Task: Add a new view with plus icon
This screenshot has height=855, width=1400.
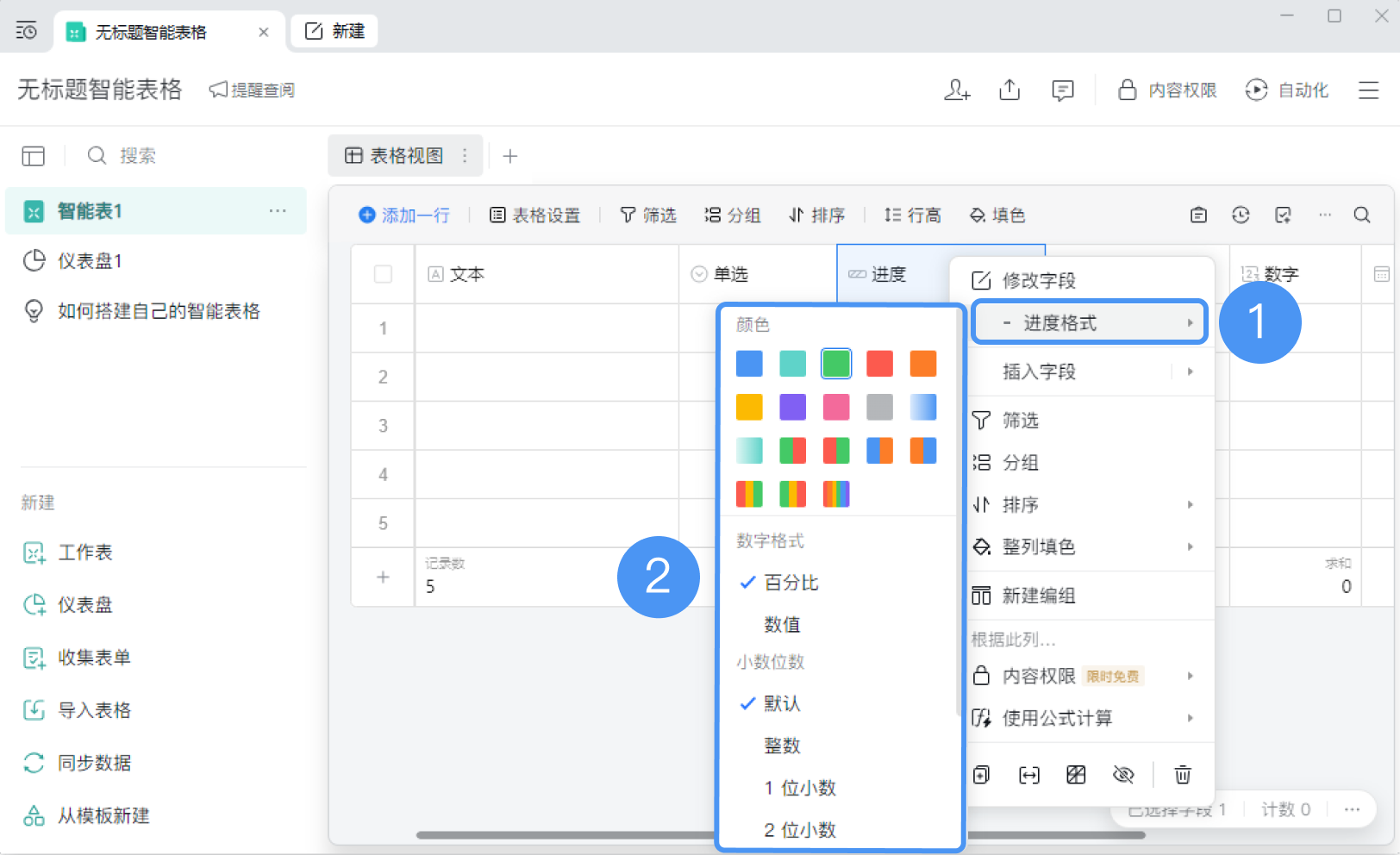Action: click(510, 156)
